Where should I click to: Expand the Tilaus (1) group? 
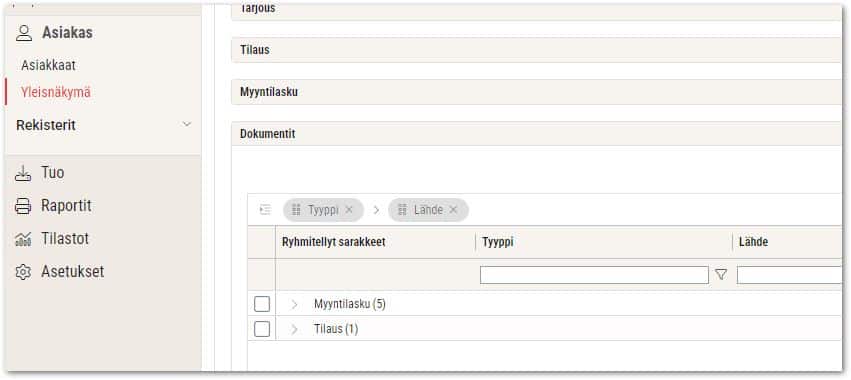point(294,330)
